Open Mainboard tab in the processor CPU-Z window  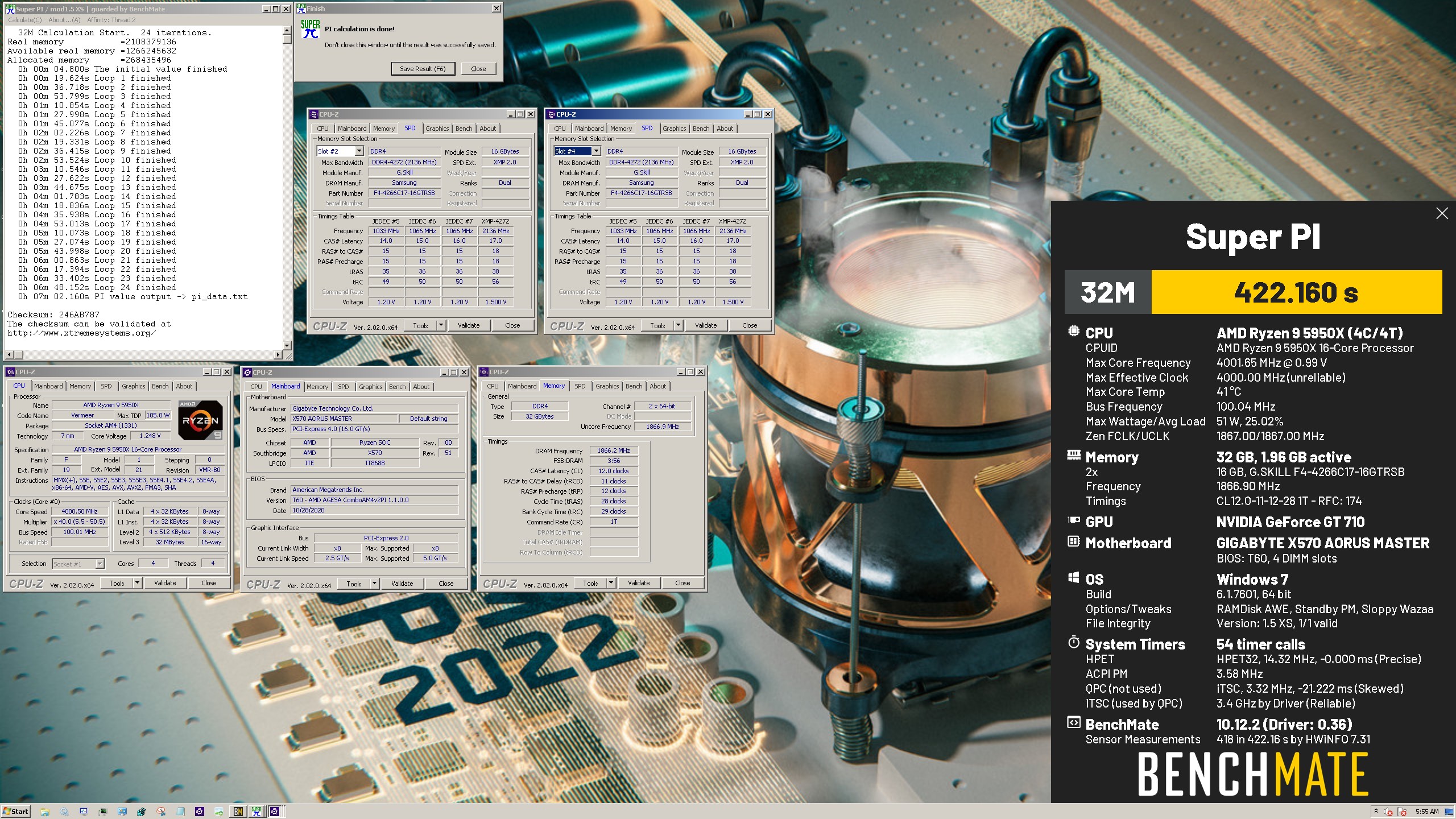coord(48,386)
